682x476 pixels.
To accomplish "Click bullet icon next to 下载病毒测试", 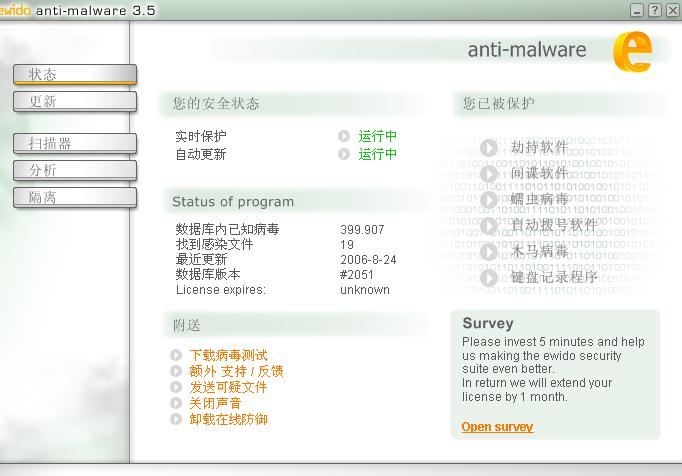I will pyautogui.click(x=176, y=355).
